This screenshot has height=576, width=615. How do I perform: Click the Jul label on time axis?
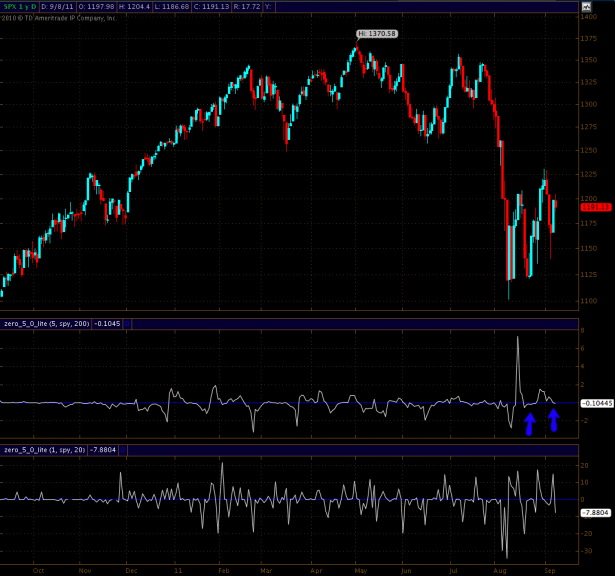pos(453,571)
